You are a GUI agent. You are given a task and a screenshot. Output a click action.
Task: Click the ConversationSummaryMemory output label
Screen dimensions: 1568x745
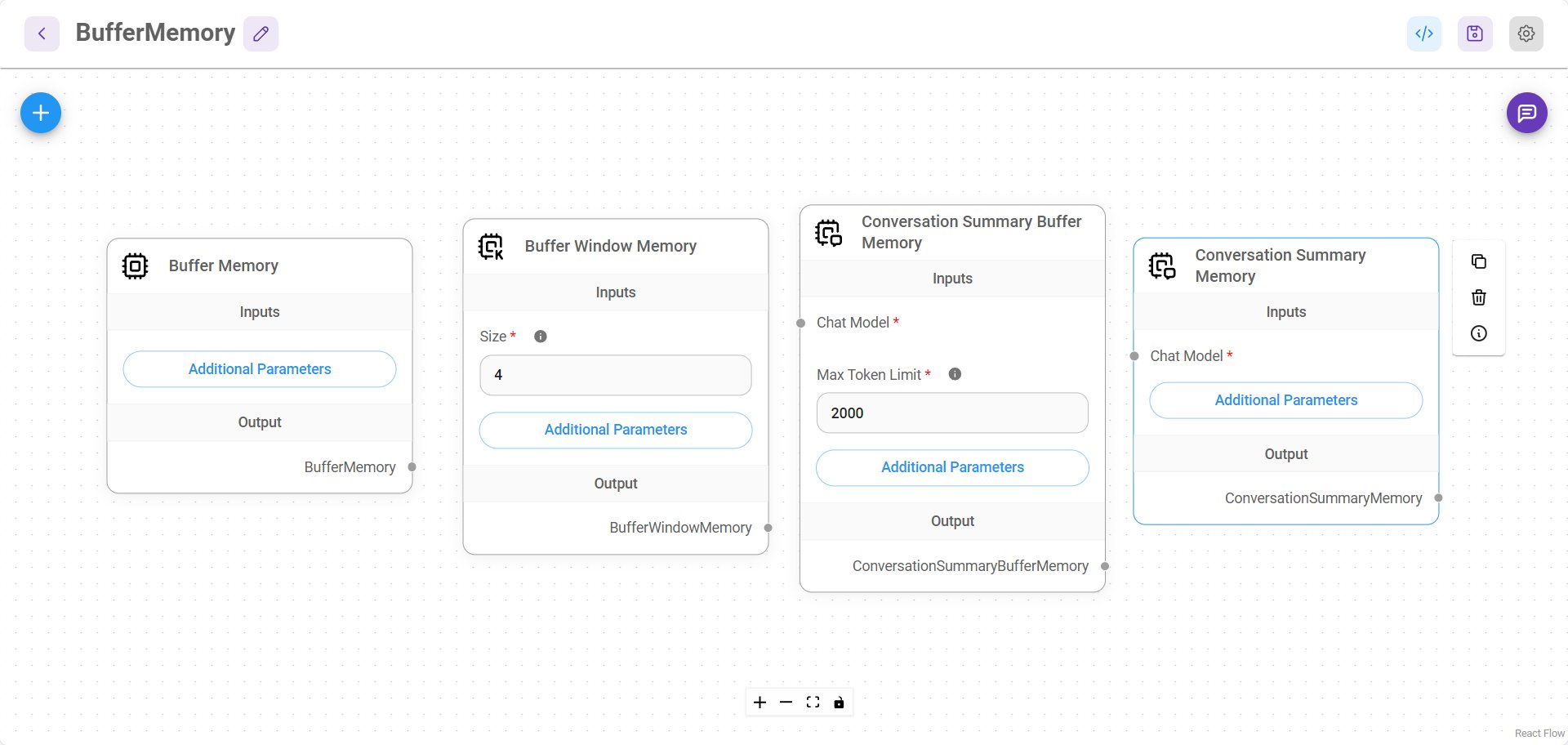(1323, 498)
